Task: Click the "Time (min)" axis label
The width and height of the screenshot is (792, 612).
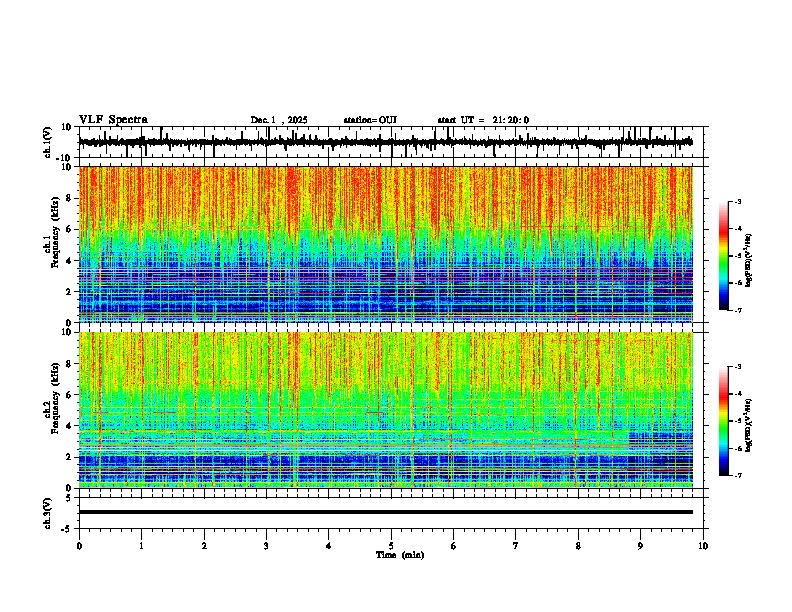Action: point(400,555)
